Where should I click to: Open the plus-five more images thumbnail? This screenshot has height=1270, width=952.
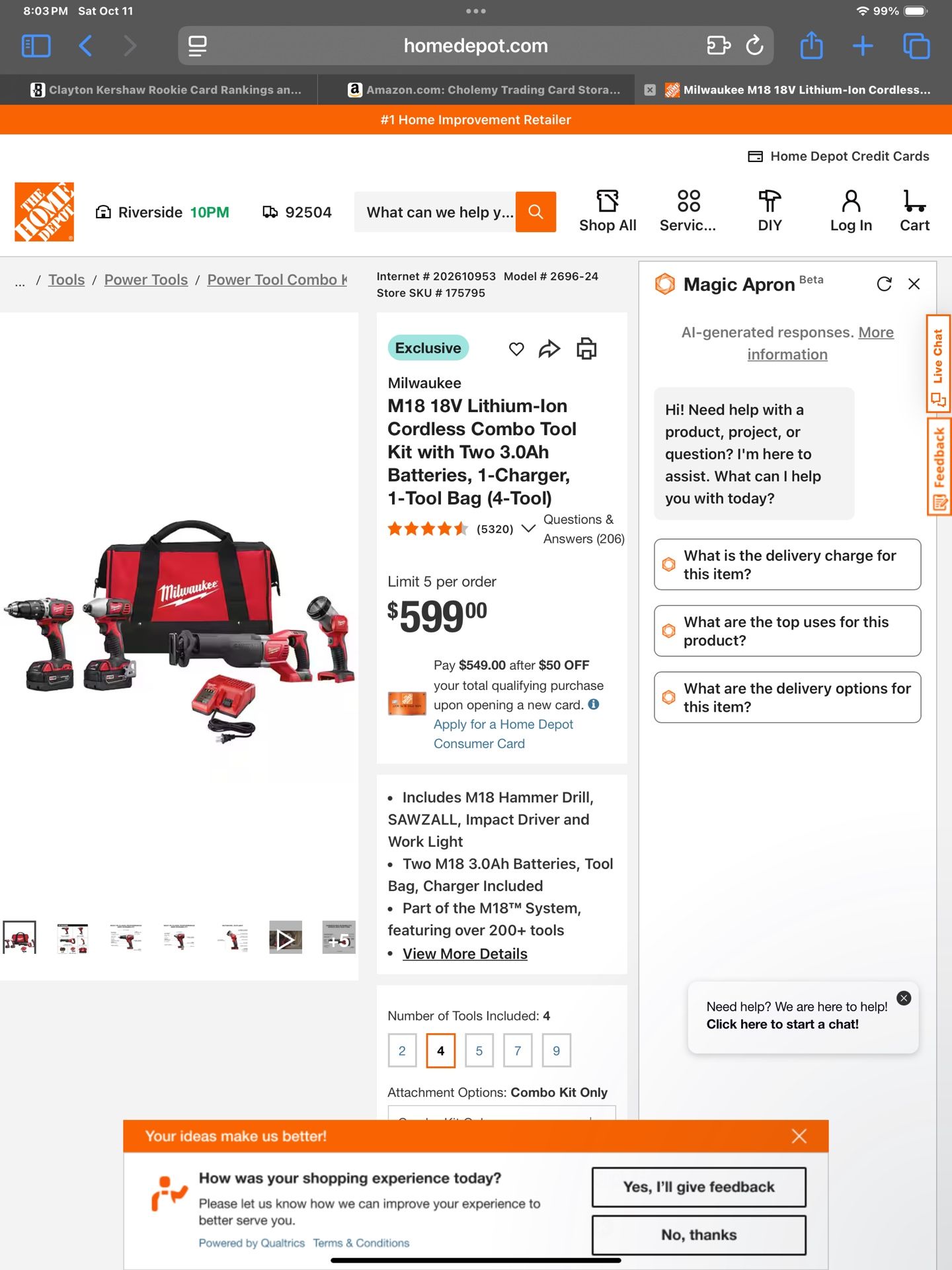(339, 938)
